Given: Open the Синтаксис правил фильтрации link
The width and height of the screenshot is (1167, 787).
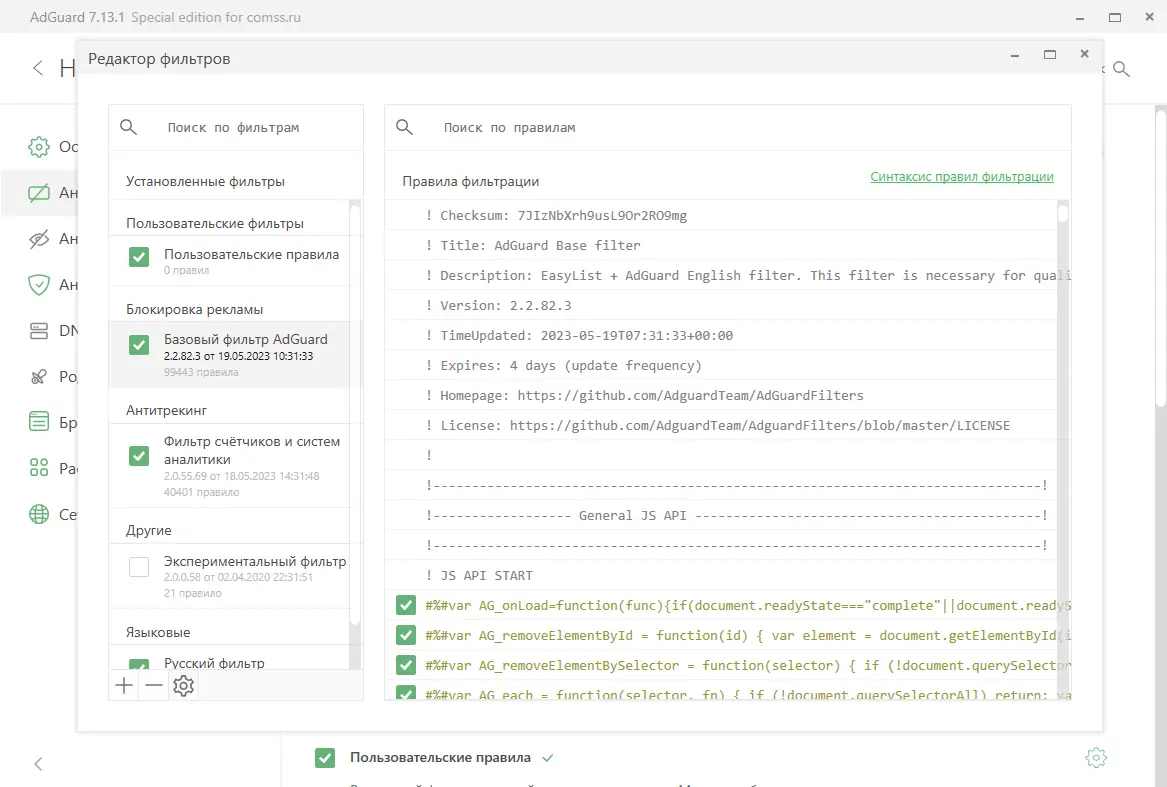Looking at the screenshot, I should [x=961, y=177].
